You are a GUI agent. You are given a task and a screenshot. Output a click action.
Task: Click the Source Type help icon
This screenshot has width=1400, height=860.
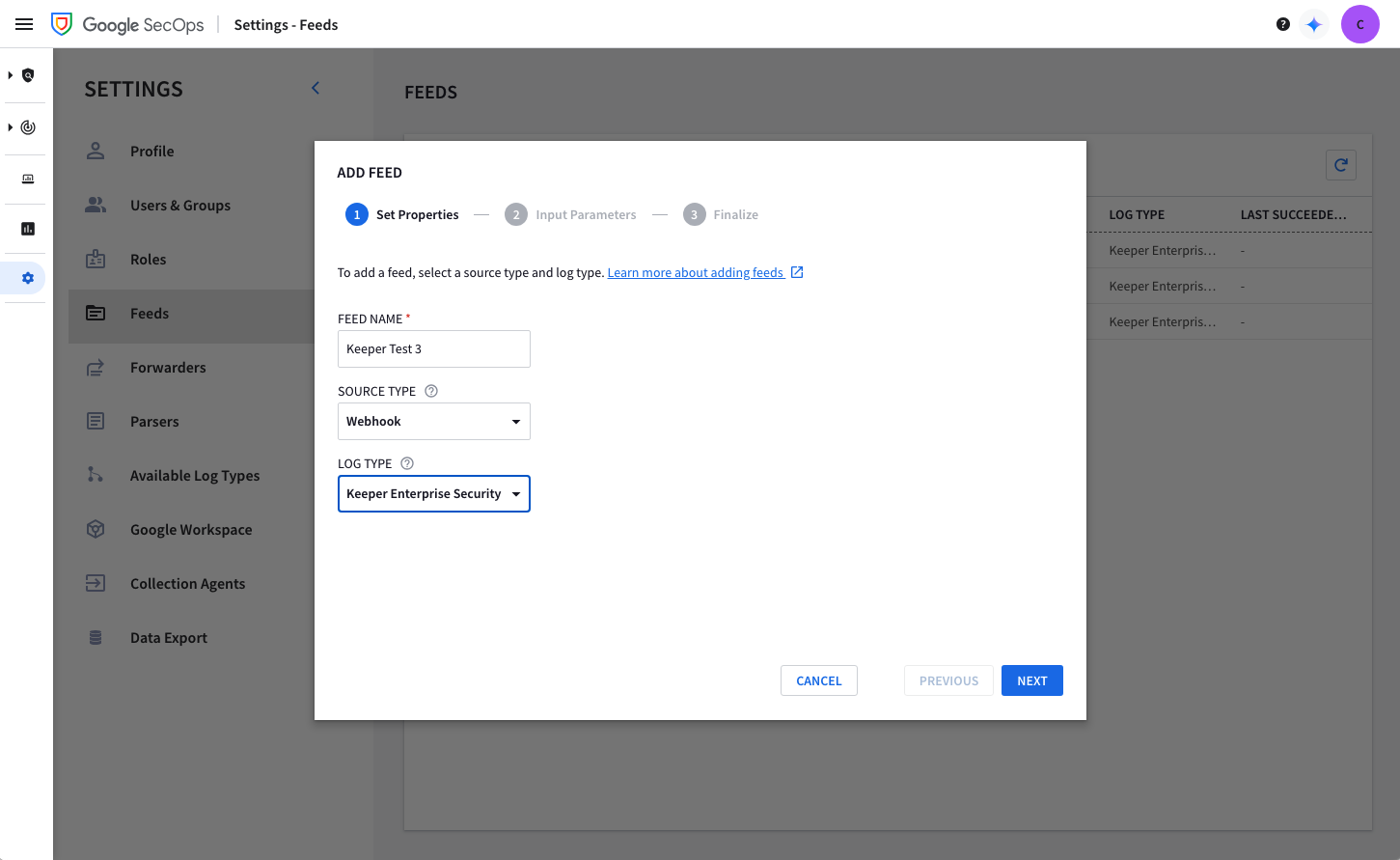pos(431,391)
